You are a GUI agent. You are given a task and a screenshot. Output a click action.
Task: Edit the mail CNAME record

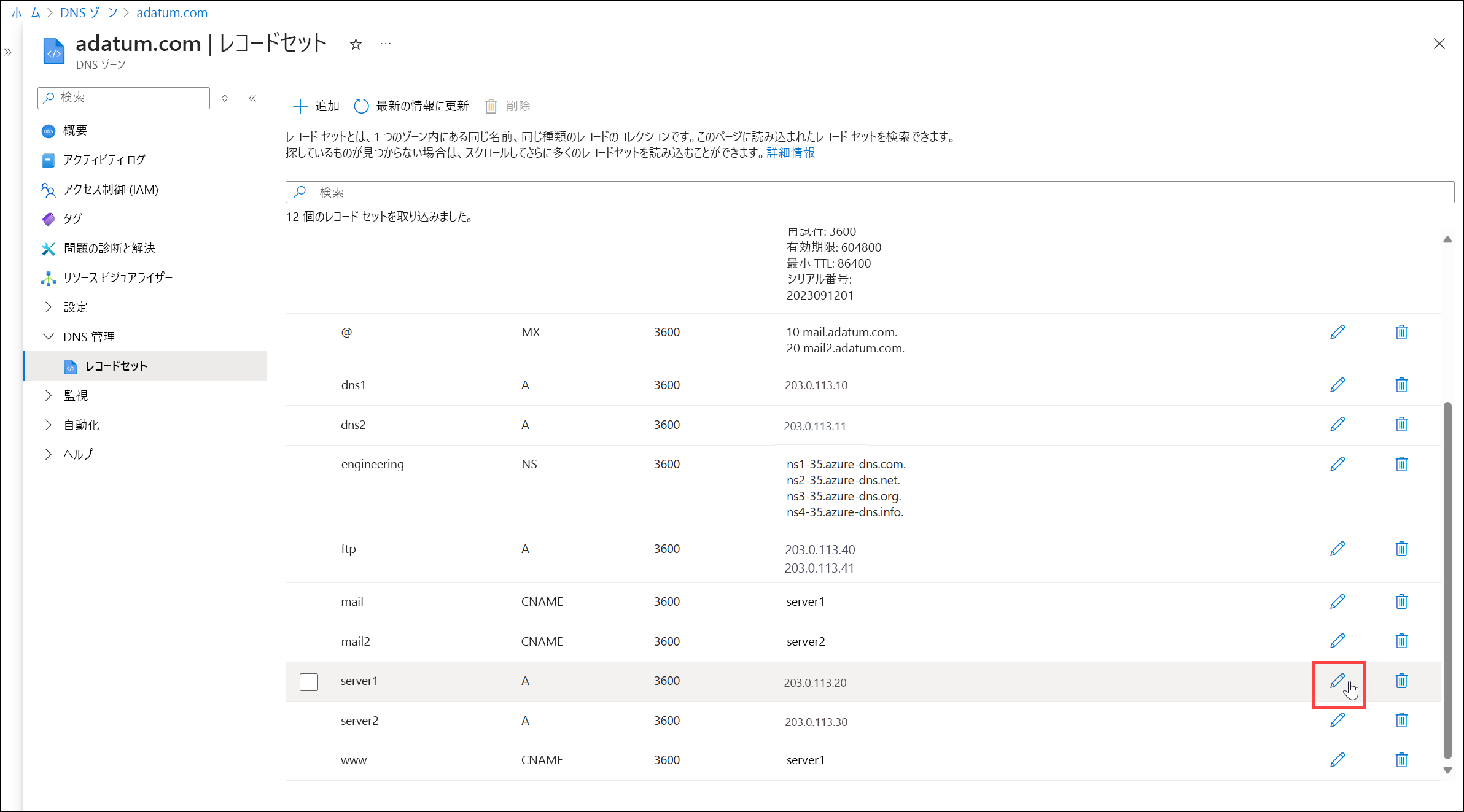[x=1337, y=601]
